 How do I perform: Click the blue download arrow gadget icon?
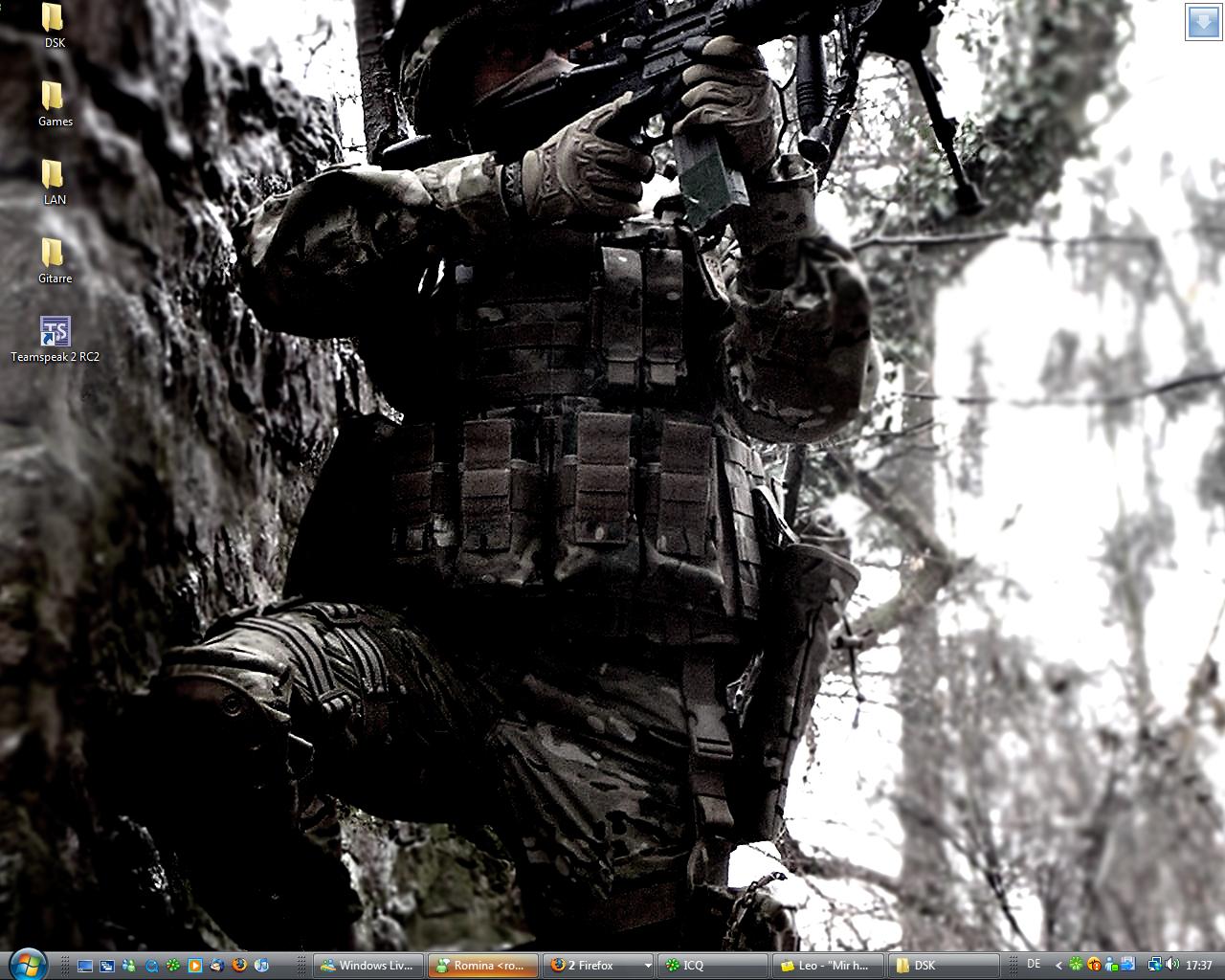click(1203, 21)
